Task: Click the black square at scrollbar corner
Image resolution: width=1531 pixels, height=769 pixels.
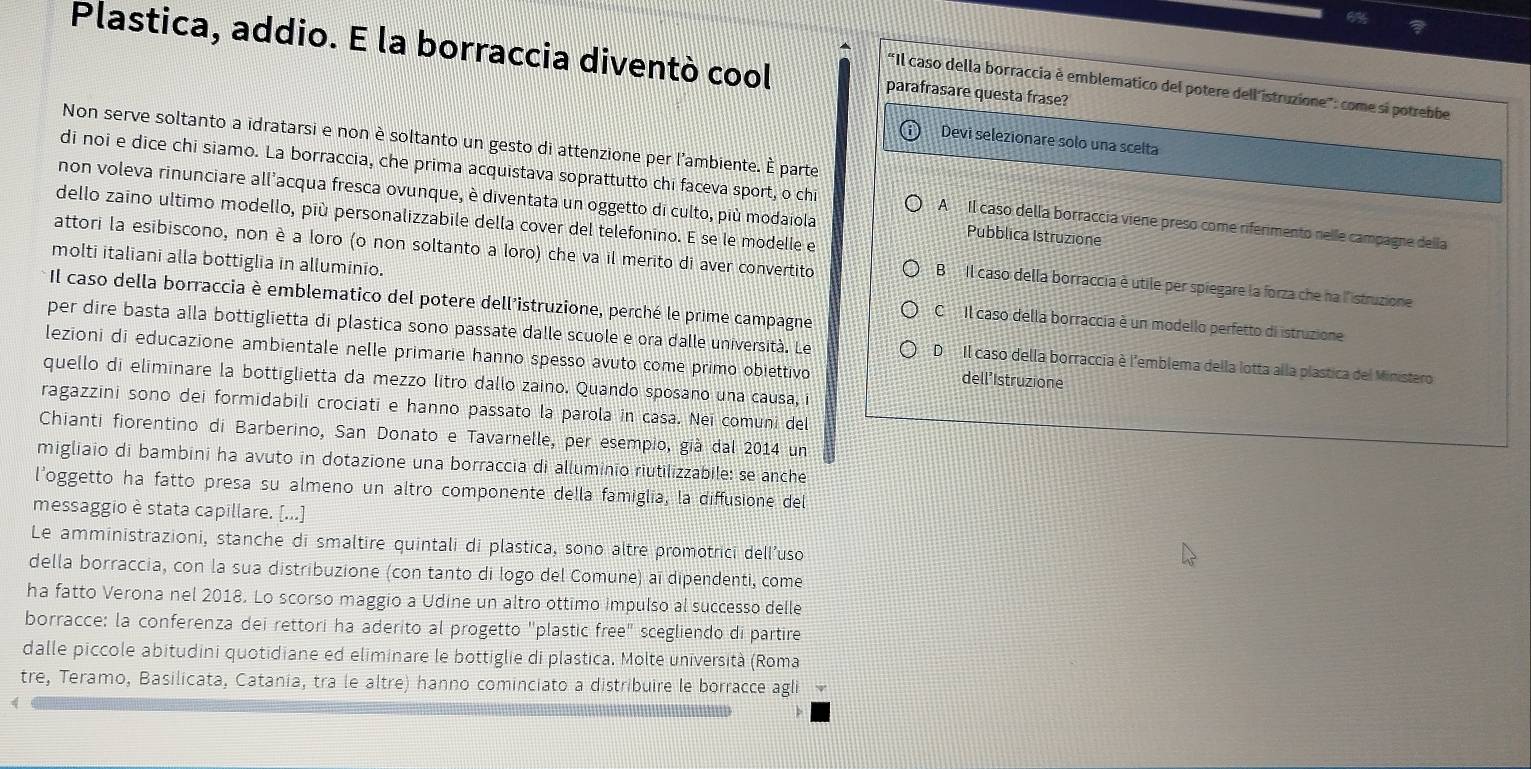Action: 820,713
